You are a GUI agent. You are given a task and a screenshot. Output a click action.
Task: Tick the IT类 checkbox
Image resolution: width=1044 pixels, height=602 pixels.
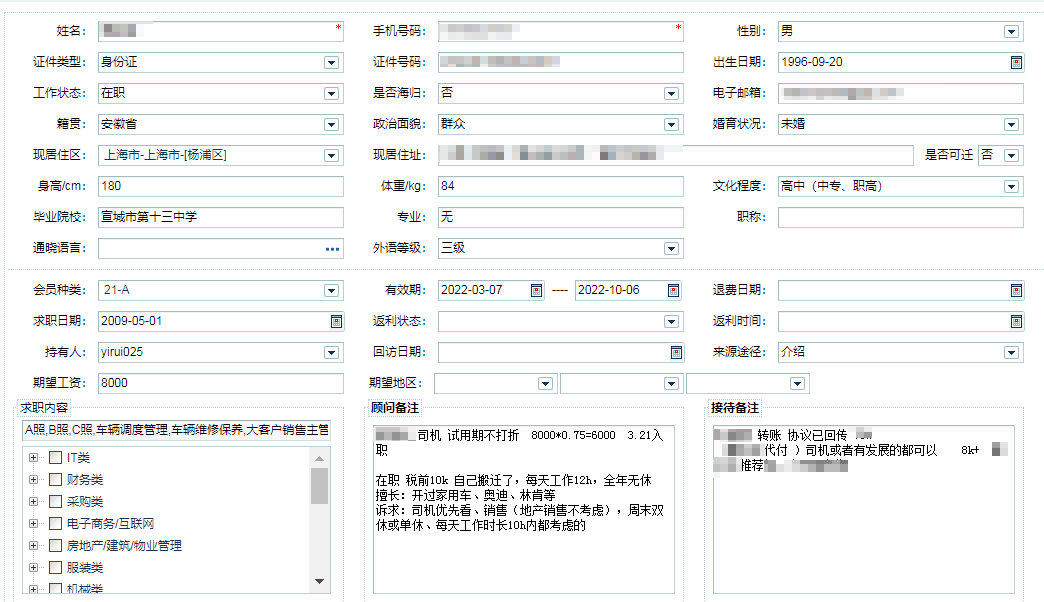[x=56, y=457]
